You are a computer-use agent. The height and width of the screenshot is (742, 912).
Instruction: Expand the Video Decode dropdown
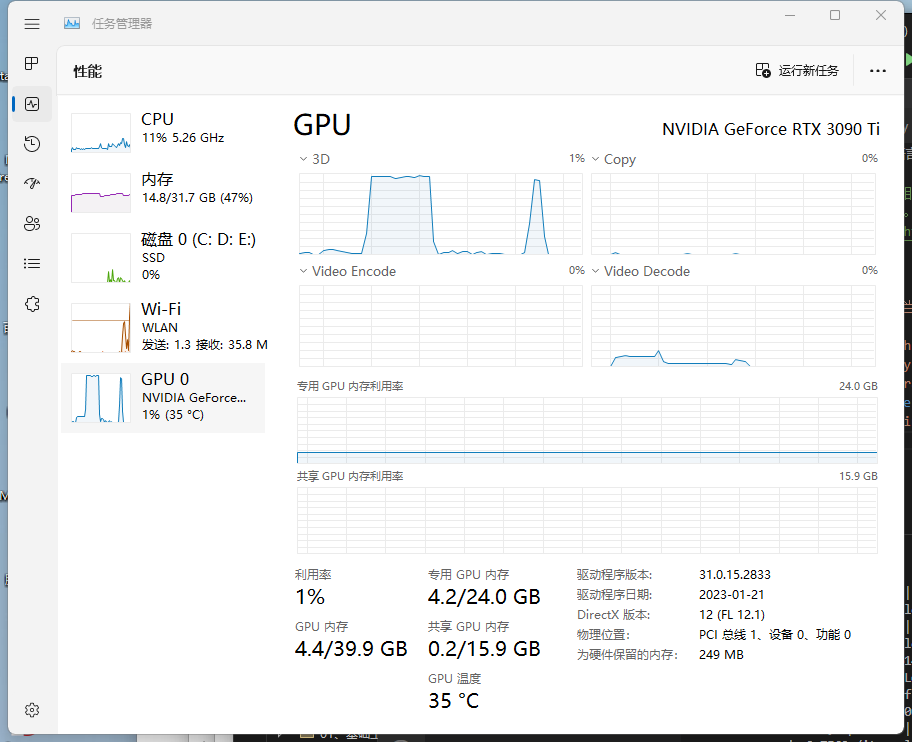coord(595,270)
